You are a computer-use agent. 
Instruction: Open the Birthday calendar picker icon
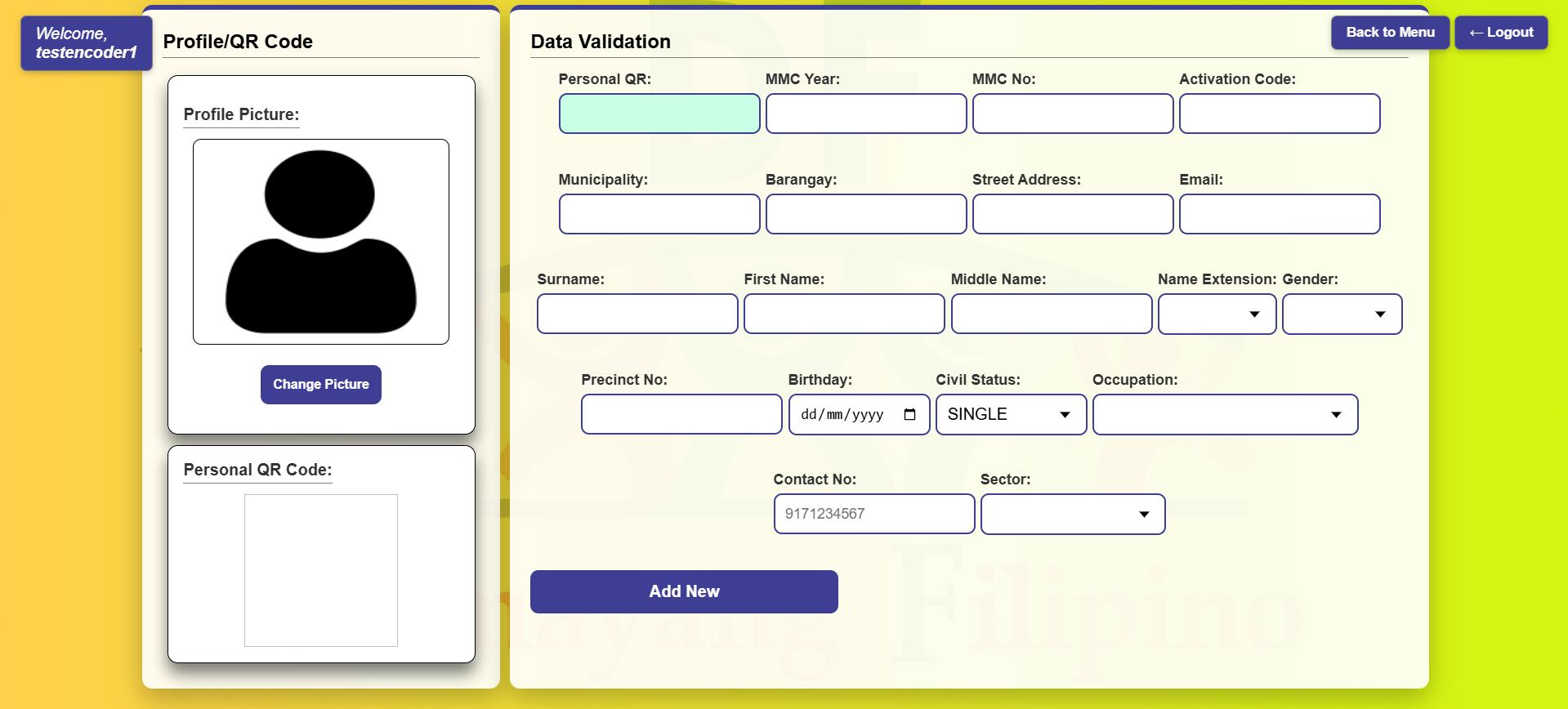click(x=909, y=414)
